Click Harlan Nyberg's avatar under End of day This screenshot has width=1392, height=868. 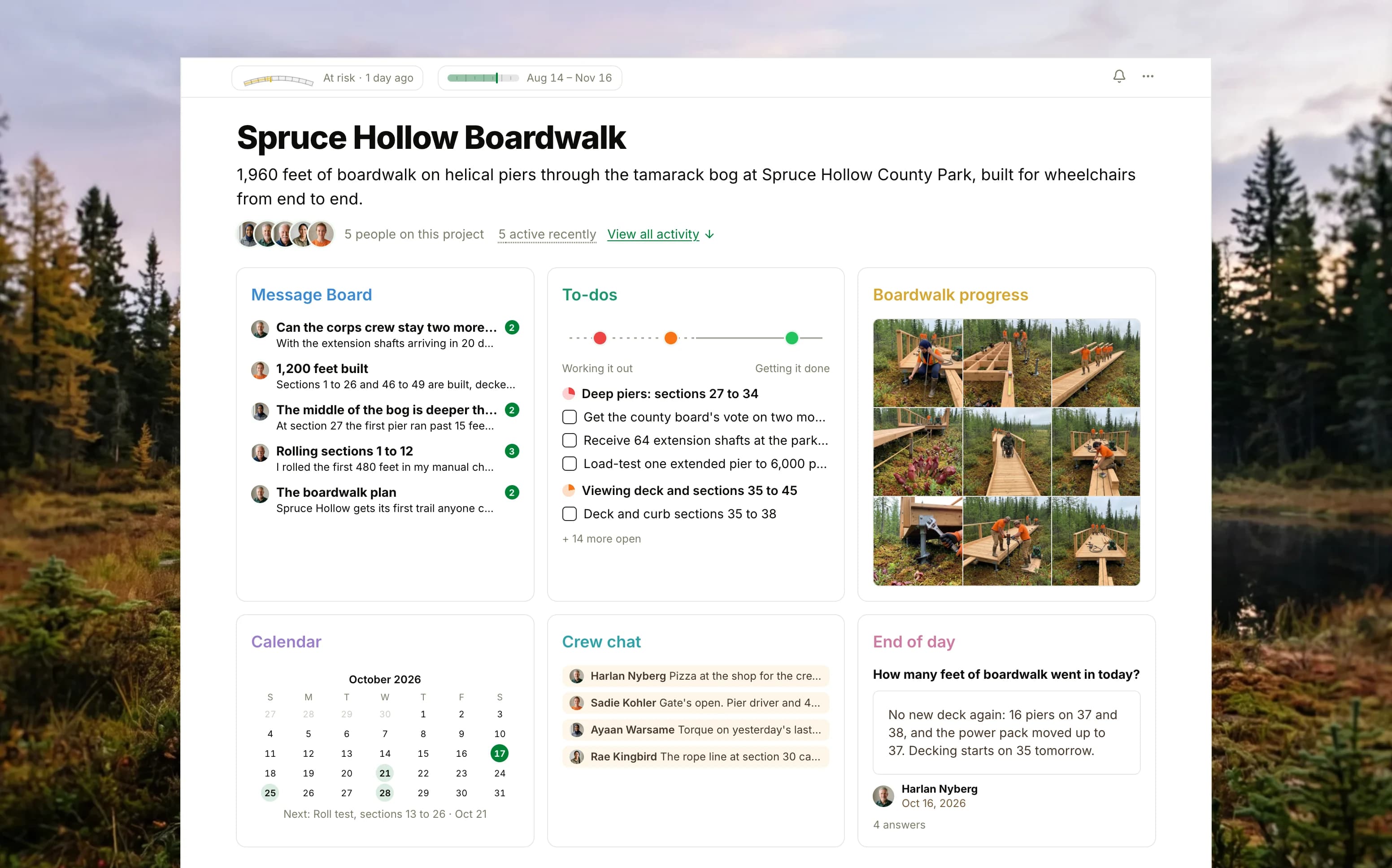pos(883,796)
